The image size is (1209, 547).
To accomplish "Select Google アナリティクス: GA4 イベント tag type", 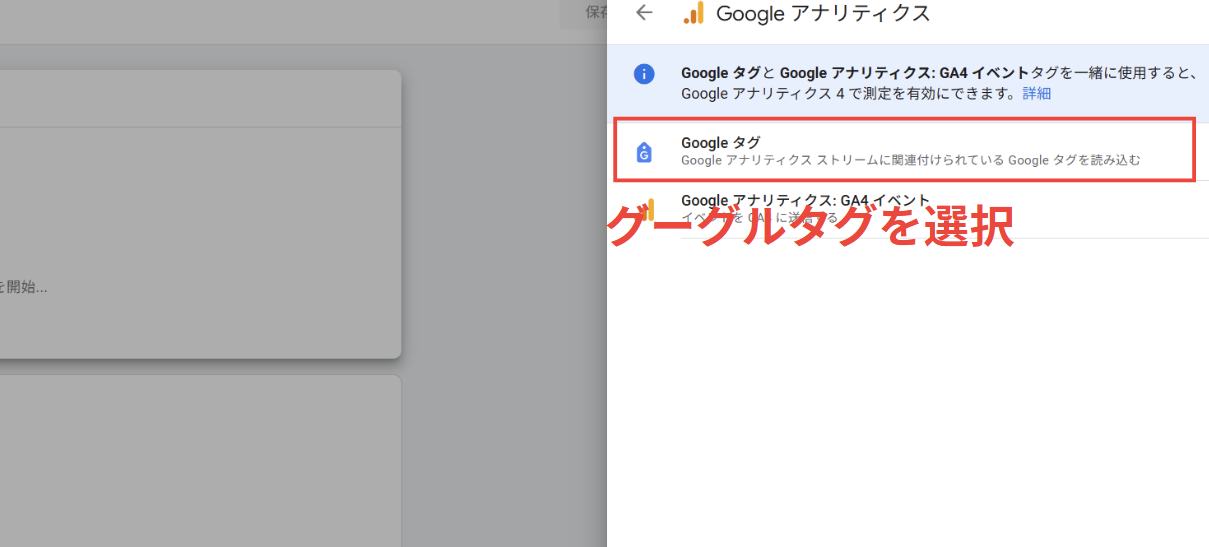I will [x=908, y=209].
